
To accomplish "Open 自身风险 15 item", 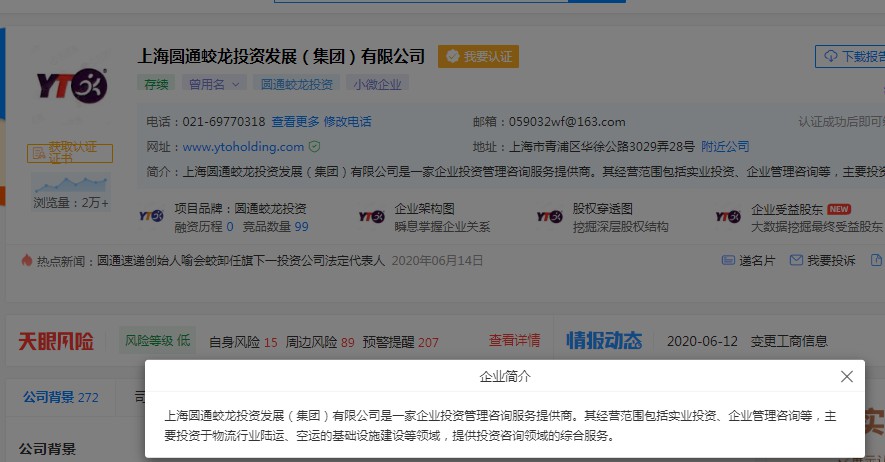I will tap(243, 342).
